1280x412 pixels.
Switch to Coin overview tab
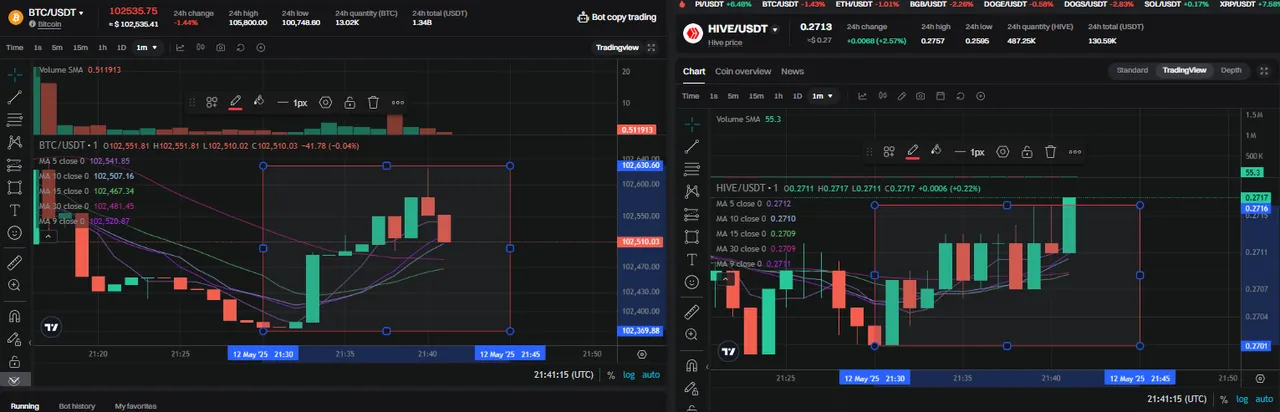pyautogui.click(x=743, y=71)
